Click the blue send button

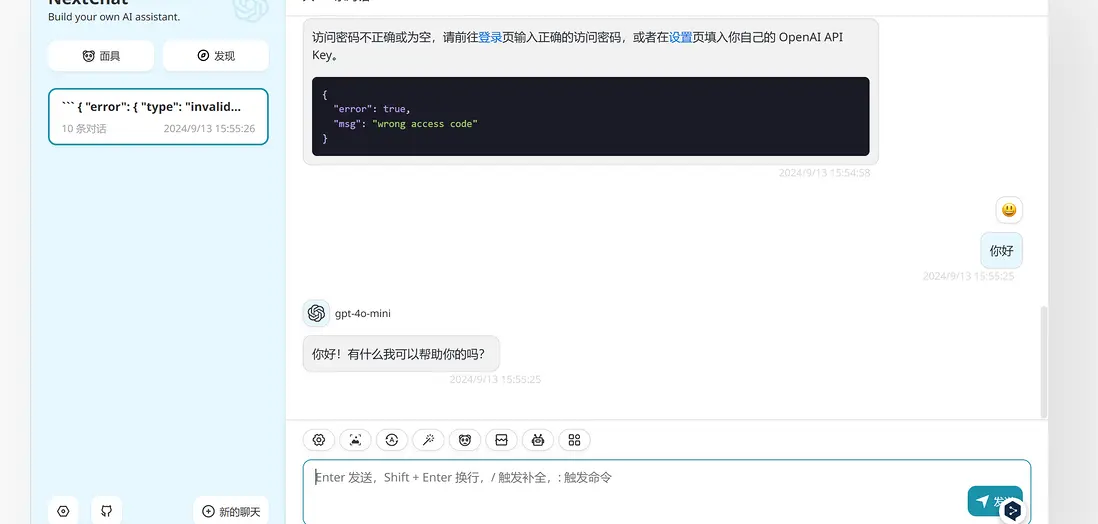click(995, 502)
